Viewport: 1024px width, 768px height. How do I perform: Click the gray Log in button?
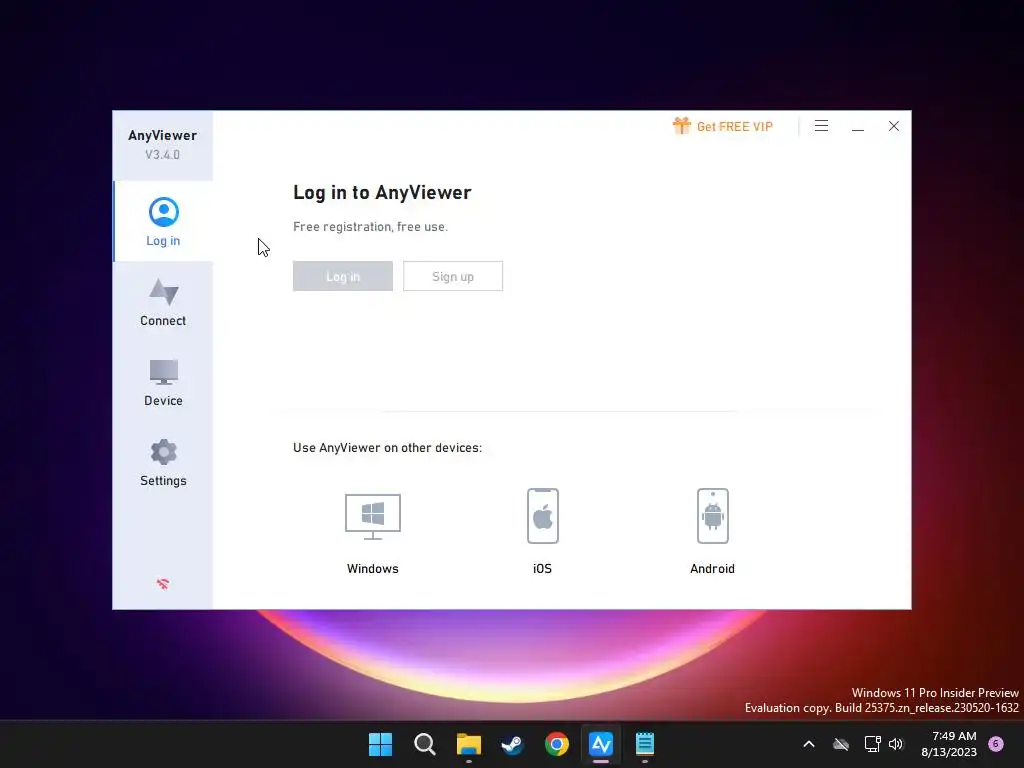[x=343, y=276]
